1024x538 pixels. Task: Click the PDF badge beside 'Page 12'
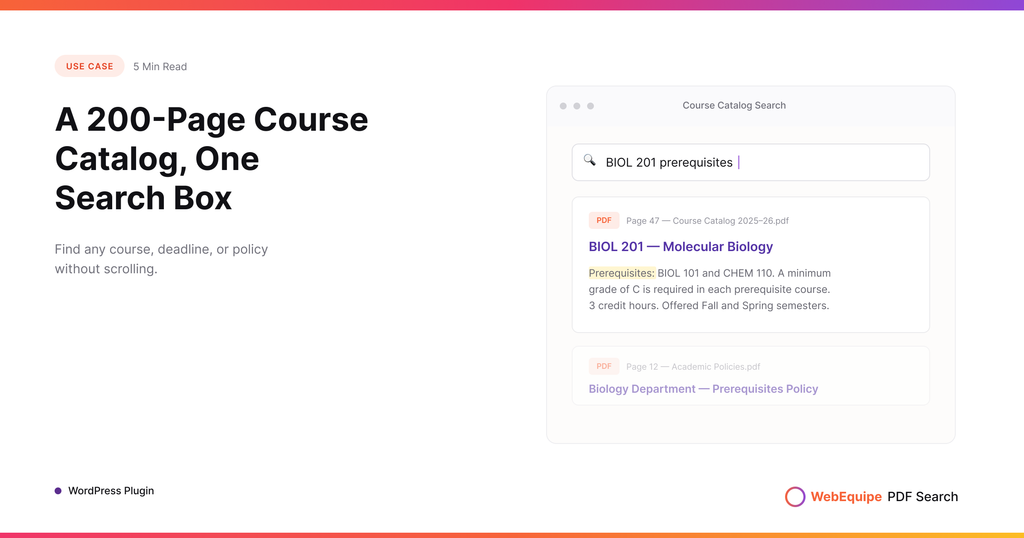click(x=603, y=366)
